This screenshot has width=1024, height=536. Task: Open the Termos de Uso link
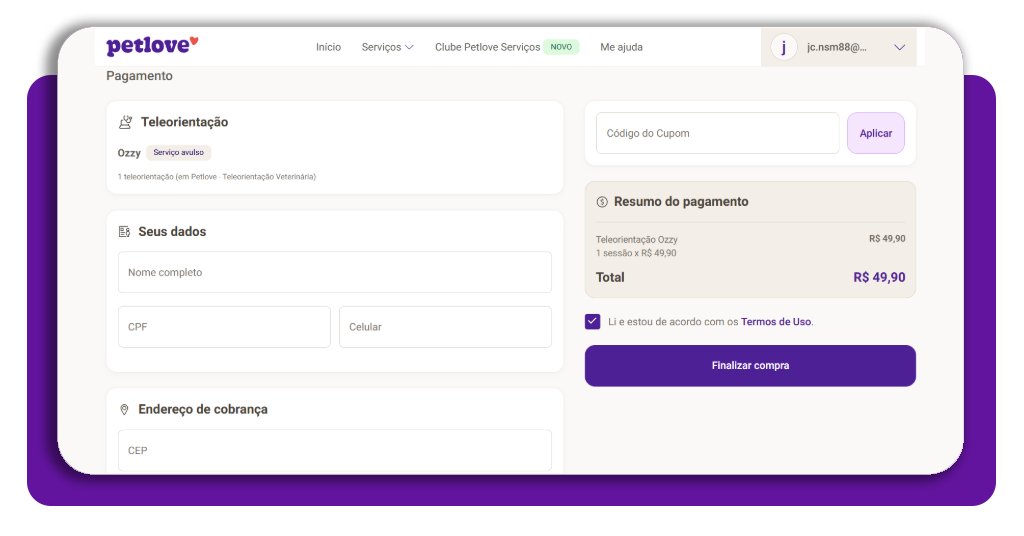tap(776, 322)
